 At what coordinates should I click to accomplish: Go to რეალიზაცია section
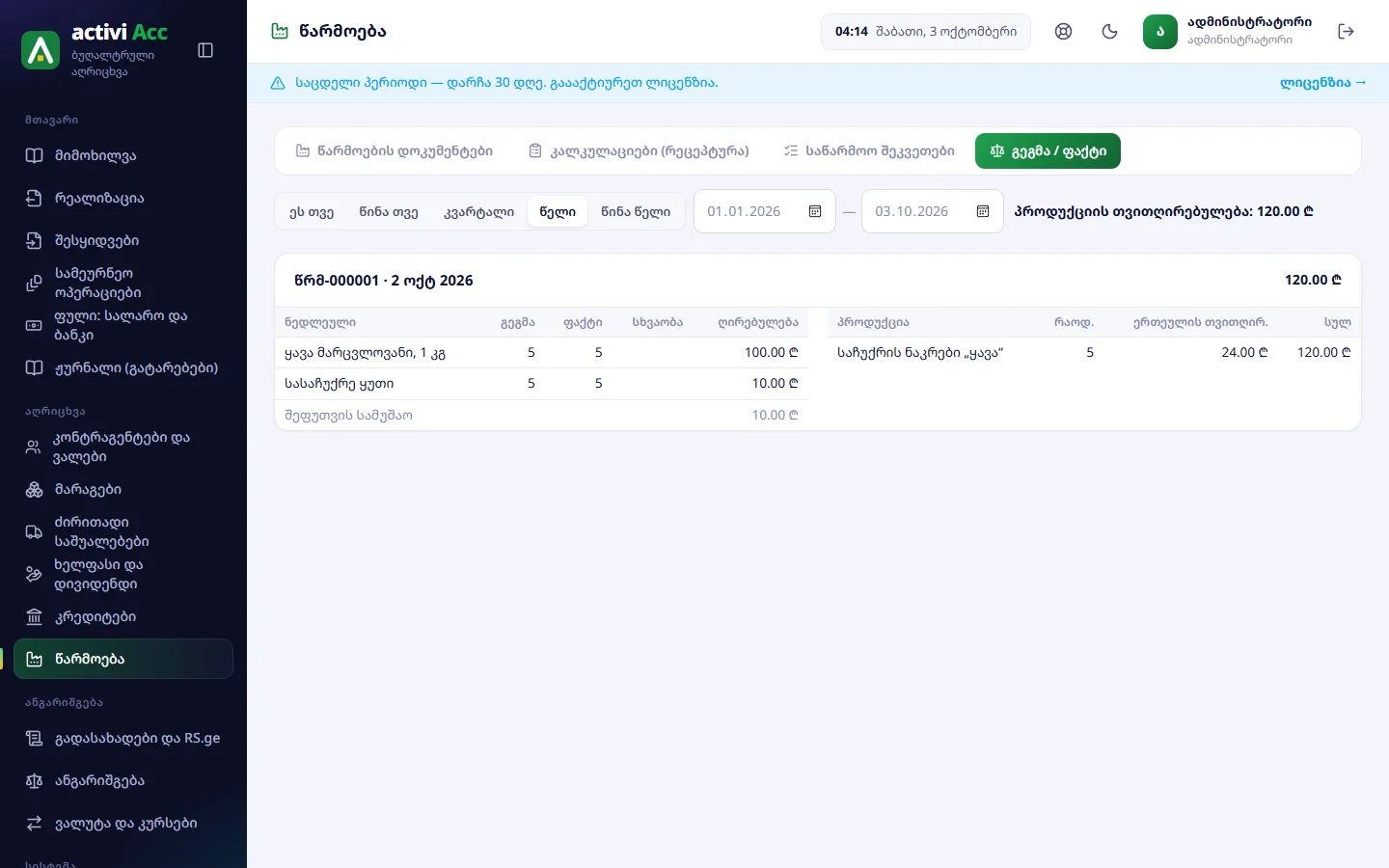(123, 198)
